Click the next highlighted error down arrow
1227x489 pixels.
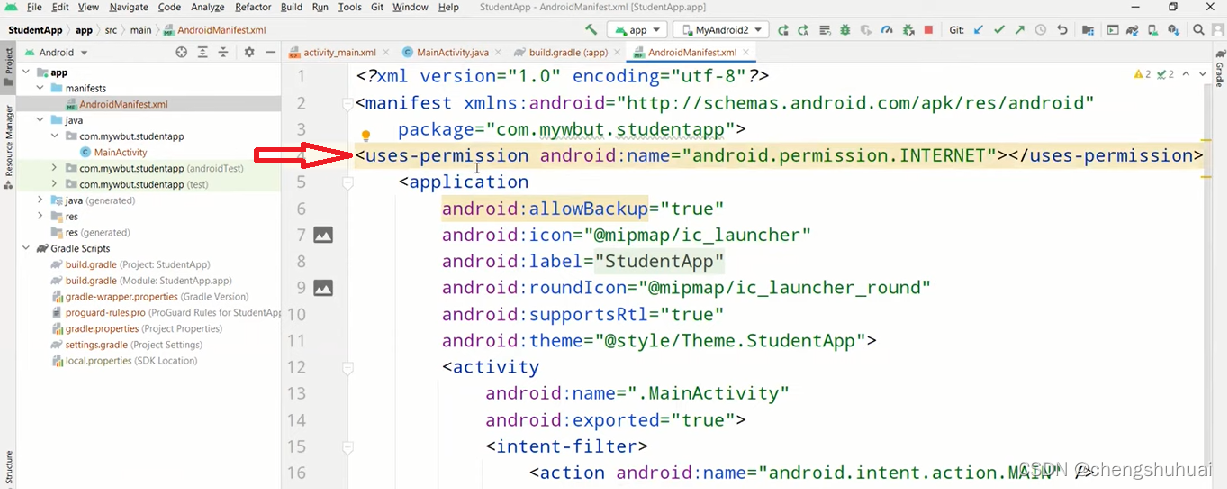(1203, 74)
